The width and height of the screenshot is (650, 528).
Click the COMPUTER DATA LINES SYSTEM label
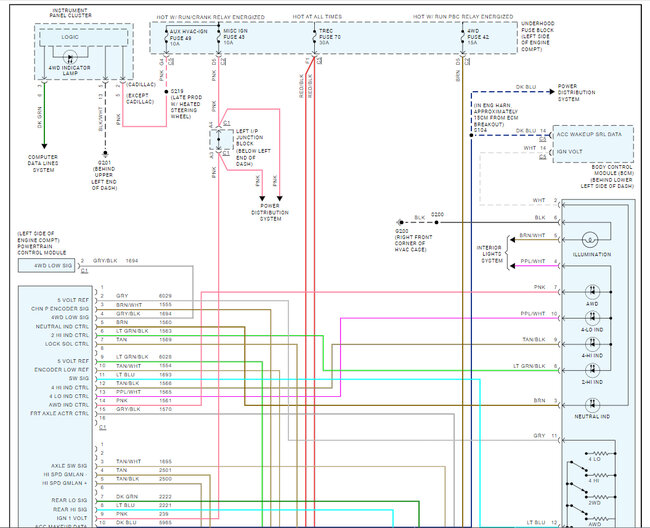(x=43, y=163)
